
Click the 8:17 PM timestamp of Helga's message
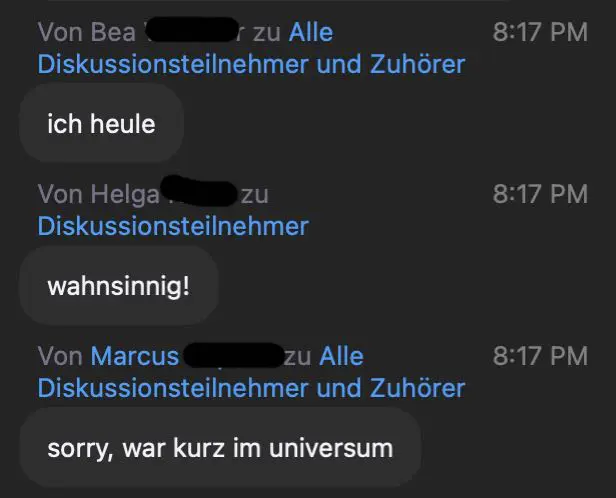[540, 194]
